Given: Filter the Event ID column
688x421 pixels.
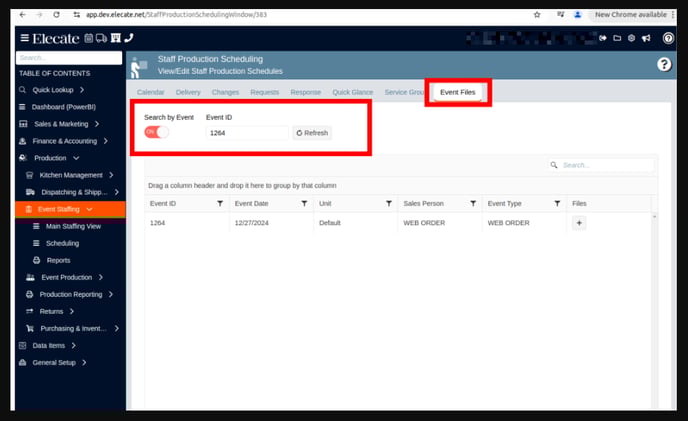Looking at the screenshot, I should pyautogui.click(x=220, y=203).
